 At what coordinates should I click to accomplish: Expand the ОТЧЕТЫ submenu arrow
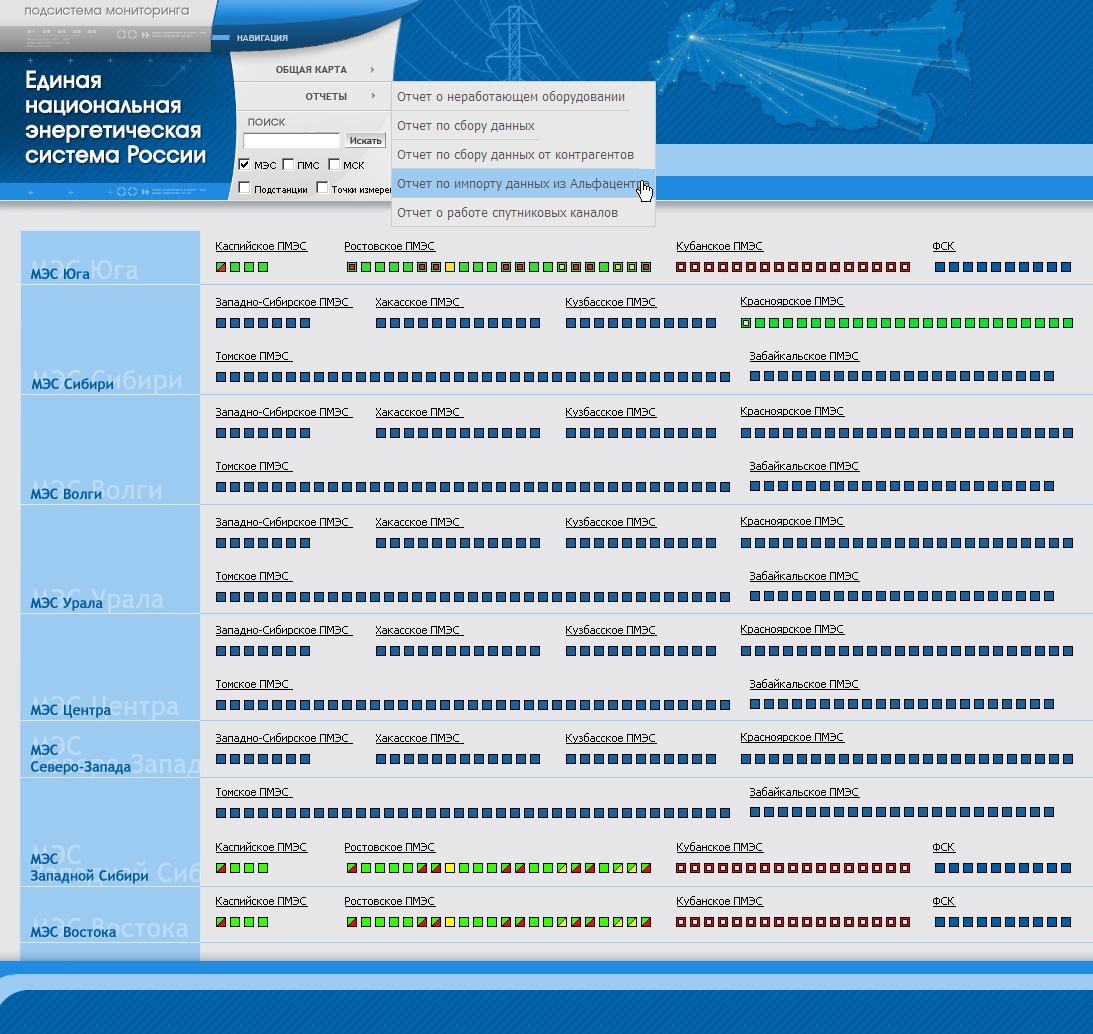click(x=373, y=96)
